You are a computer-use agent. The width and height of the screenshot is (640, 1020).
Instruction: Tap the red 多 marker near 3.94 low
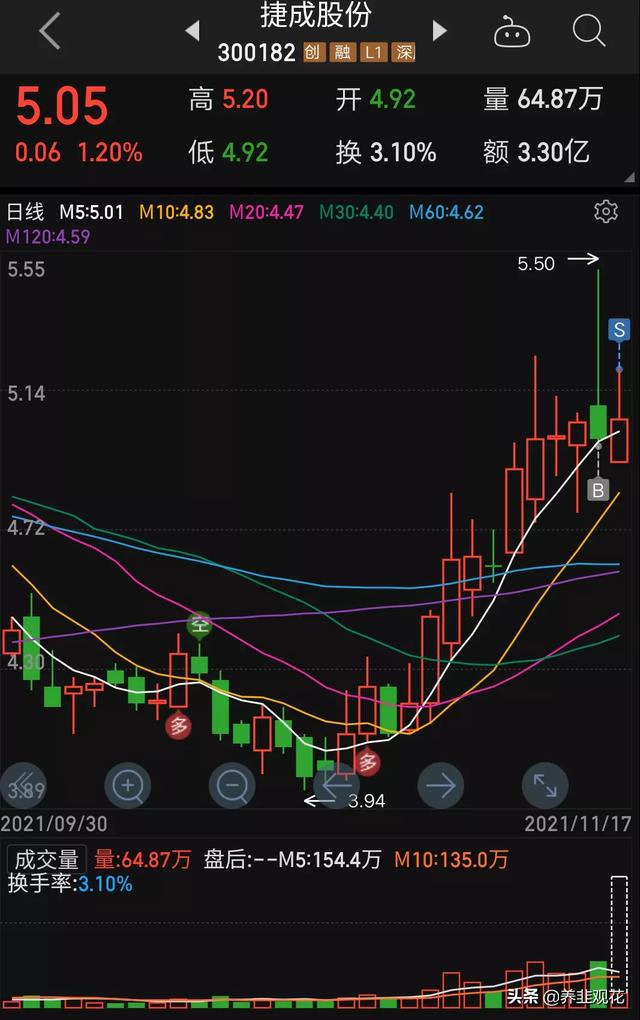tap(367, 761)
